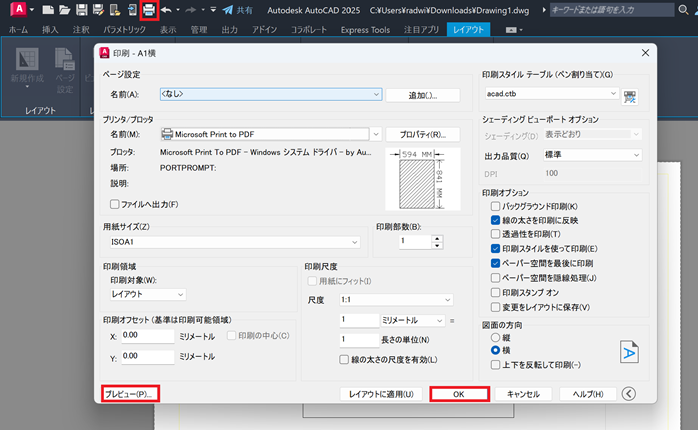Open the Express Tools ribbon tab
698x430 pixels.
click(x=365, y=30)
